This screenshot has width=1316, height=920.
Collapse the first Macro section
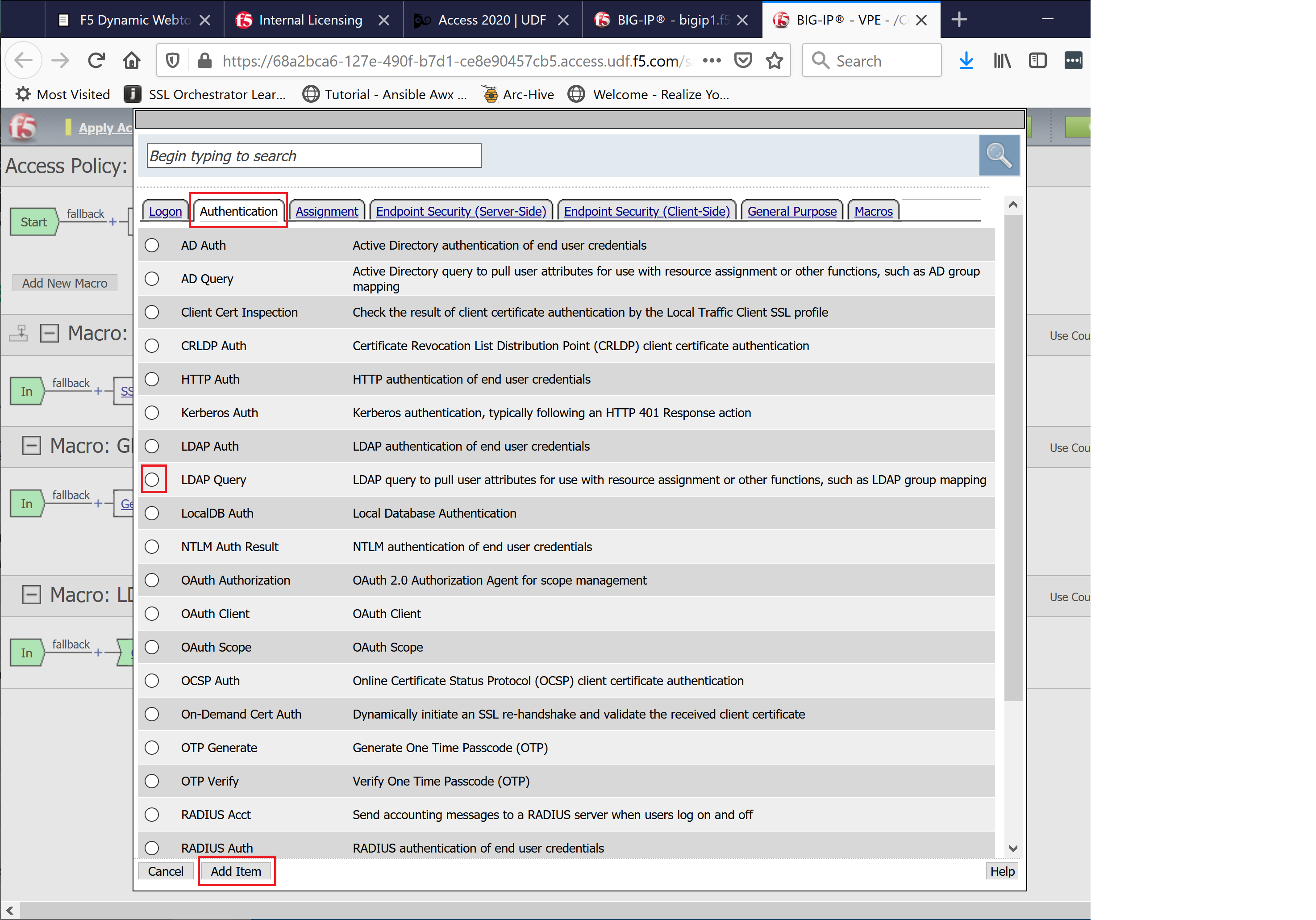pyautogui.click(x=49, y=333)
